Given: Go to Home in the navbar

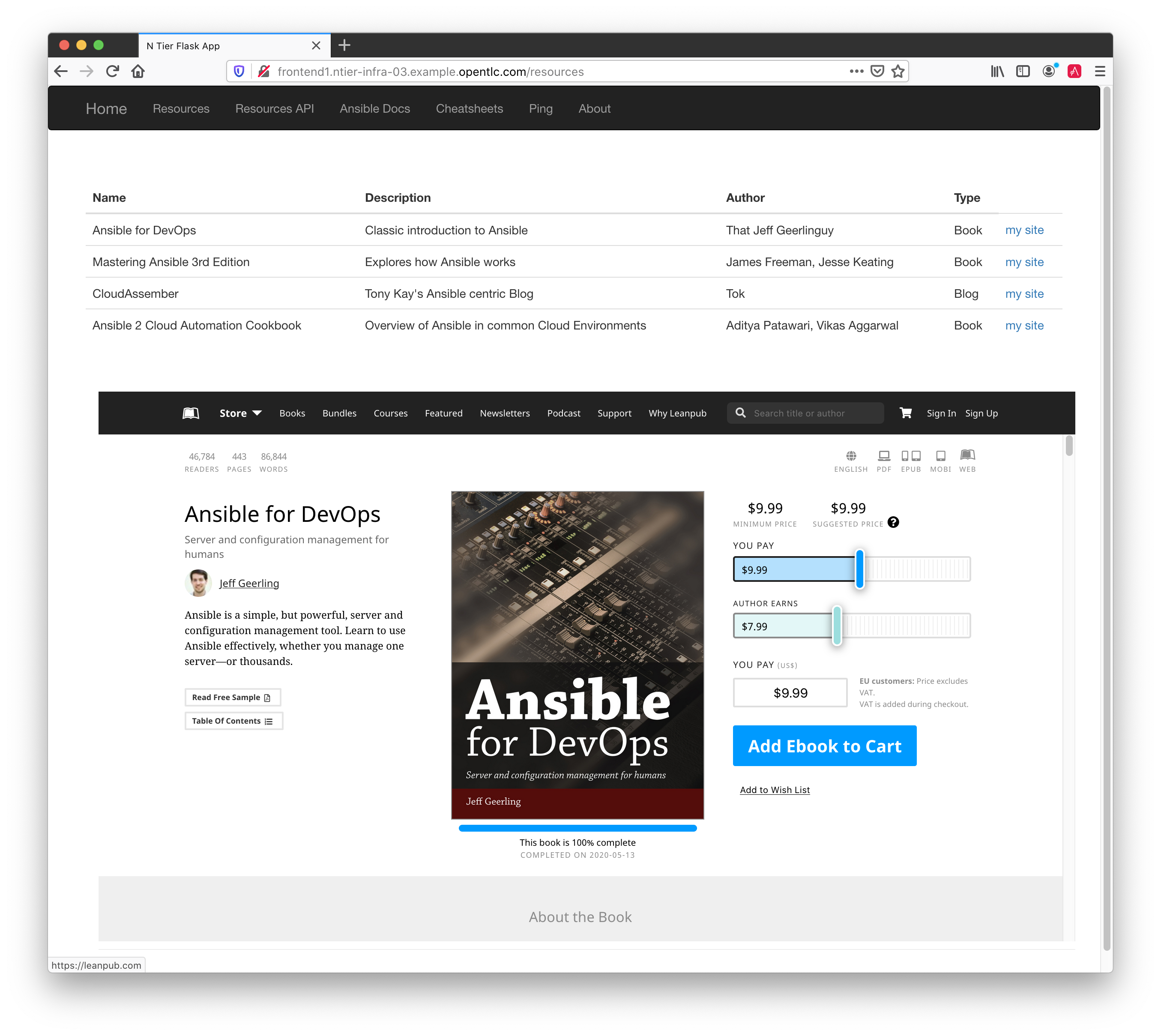Looking at the screenshot, I should point(106,108).
